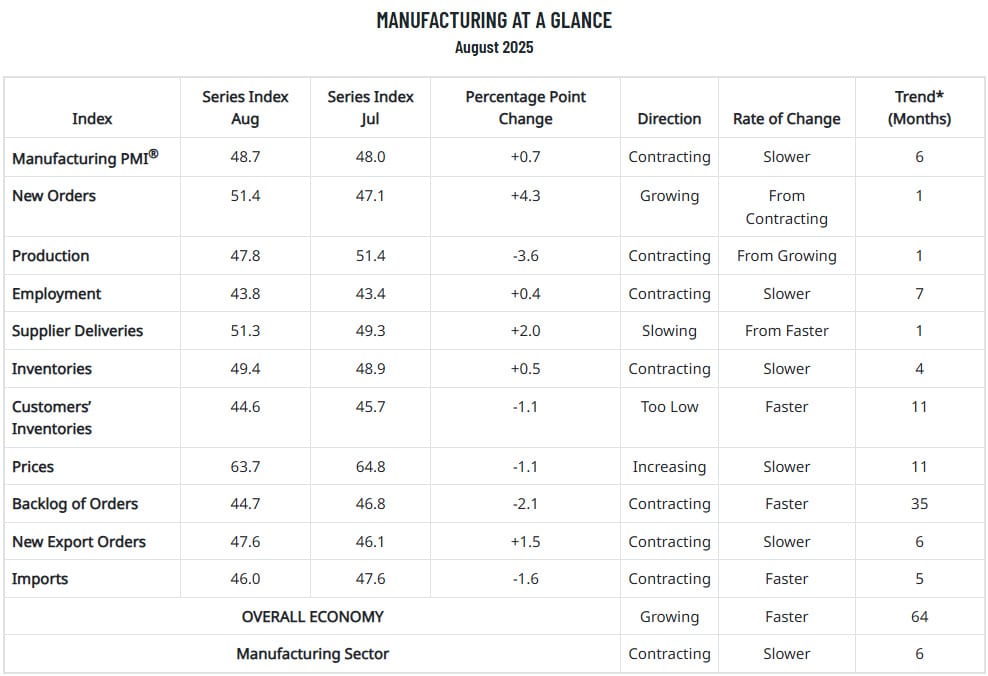Click the Prices August index value 63.7
The height and width of the screenshot is (676, 988).
(245, 467)
